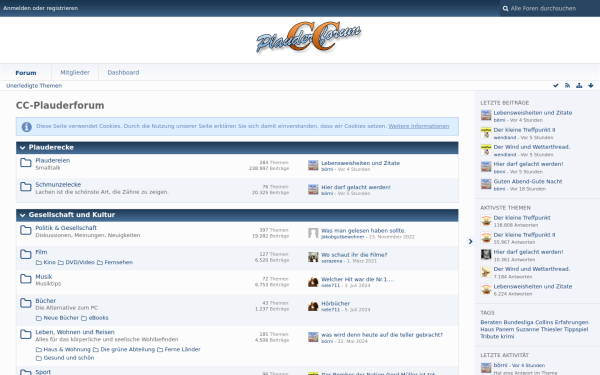Click avatar next to Hörbücher post

313,306
